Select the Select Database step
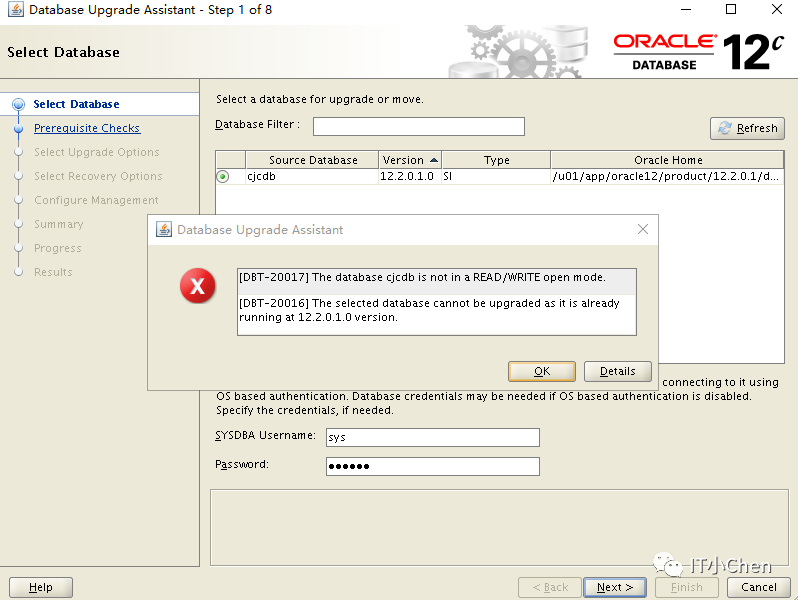The width and height of the screenshot is (798, 600). (76, 104)
